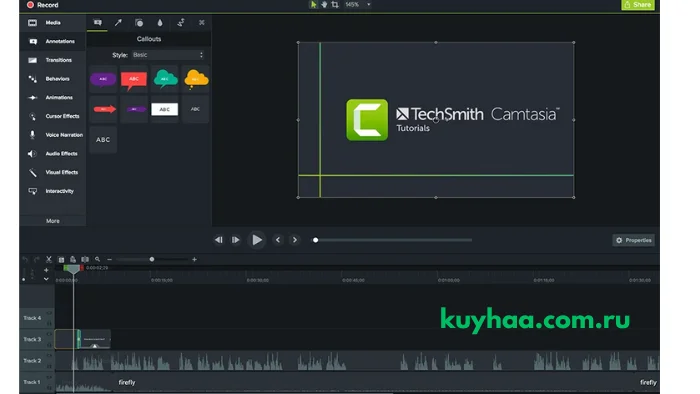Select the Arrows and lines annotation icon

click(x=118, y=22)
